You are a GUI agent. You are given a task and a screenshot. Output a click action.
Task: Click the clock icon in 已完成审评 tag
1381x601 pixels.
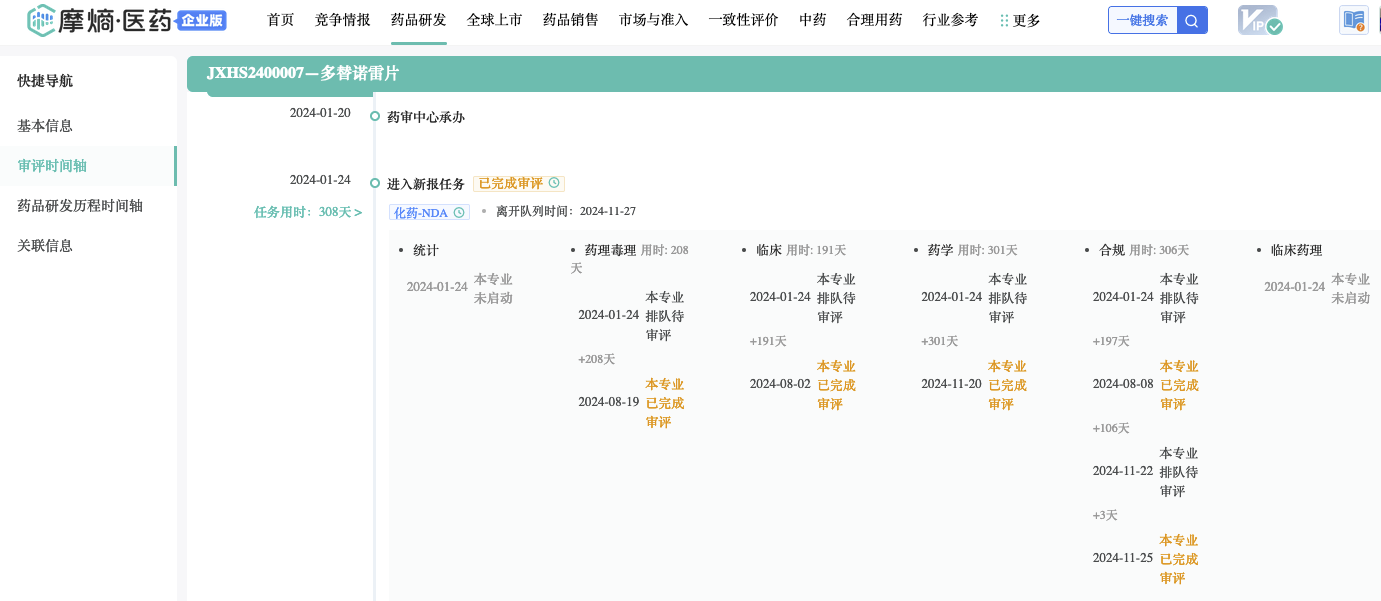coord(554,184)
